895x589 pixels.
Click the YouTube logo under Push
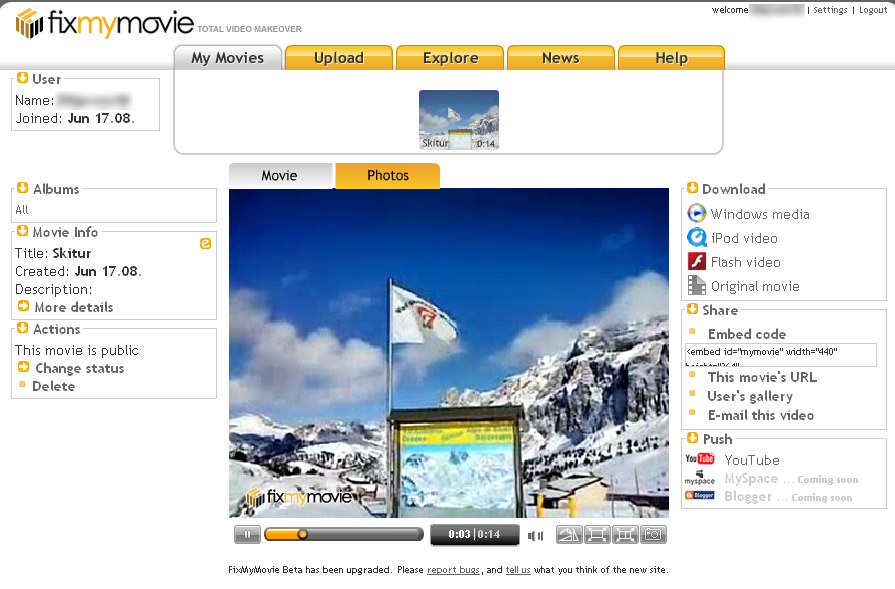700,459
